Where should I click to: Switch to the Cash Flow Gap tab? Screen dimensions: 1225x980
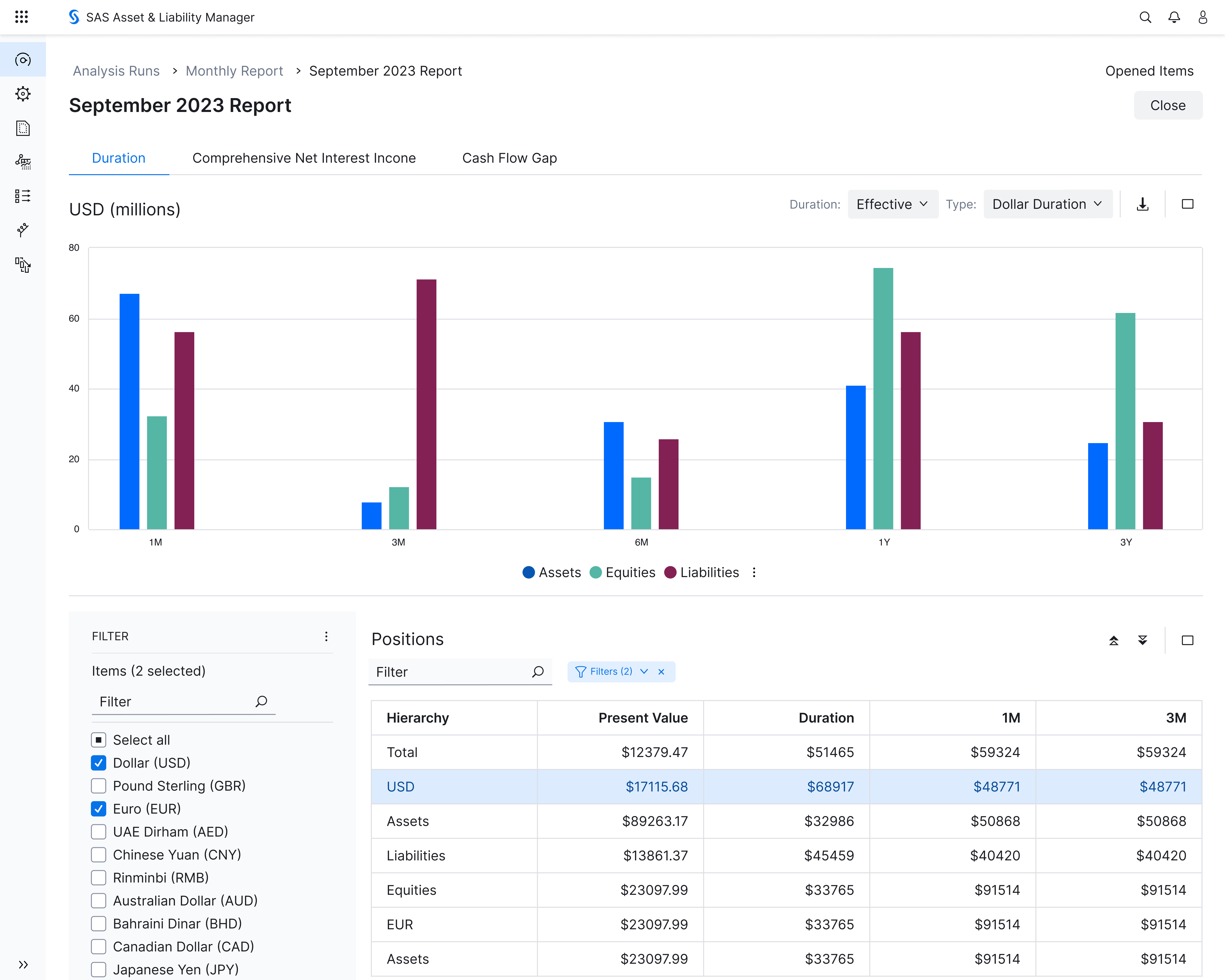509,158
